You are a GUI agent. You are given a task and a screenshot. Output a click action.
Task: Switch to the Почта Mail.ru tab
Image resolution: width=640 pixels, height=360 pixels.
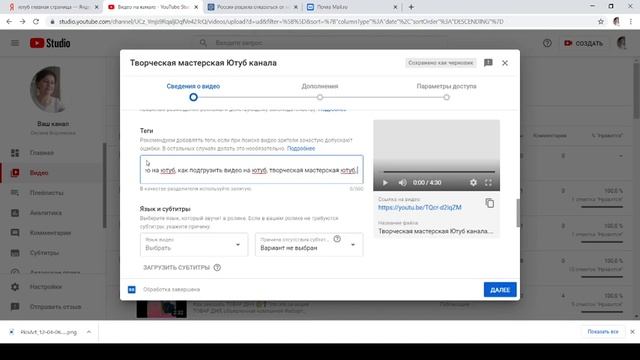coord(351,7)
